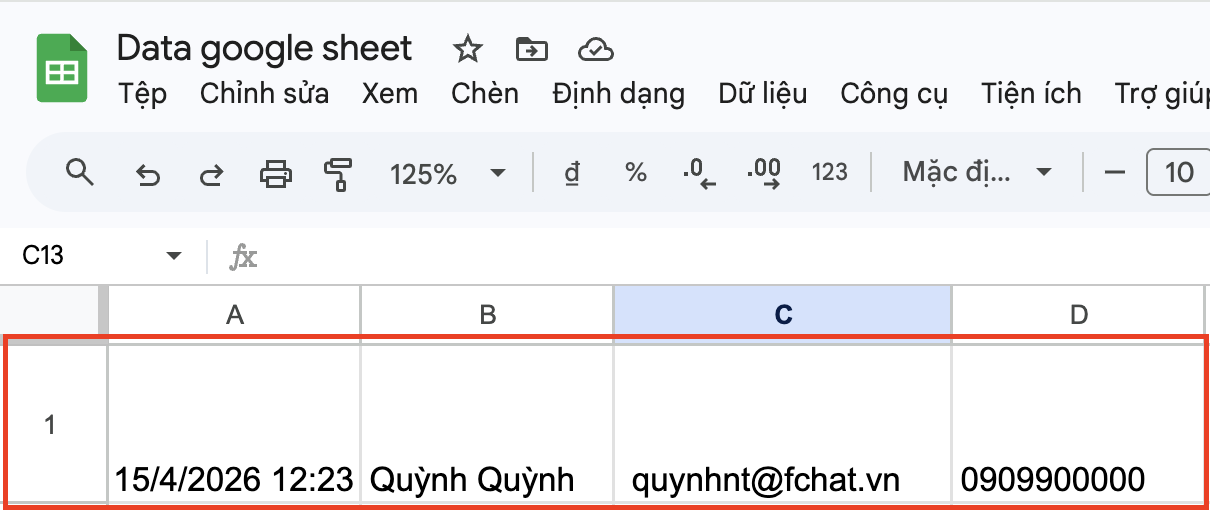
Task: Open the Mặc định font dropdown
Action: point(976,173)
